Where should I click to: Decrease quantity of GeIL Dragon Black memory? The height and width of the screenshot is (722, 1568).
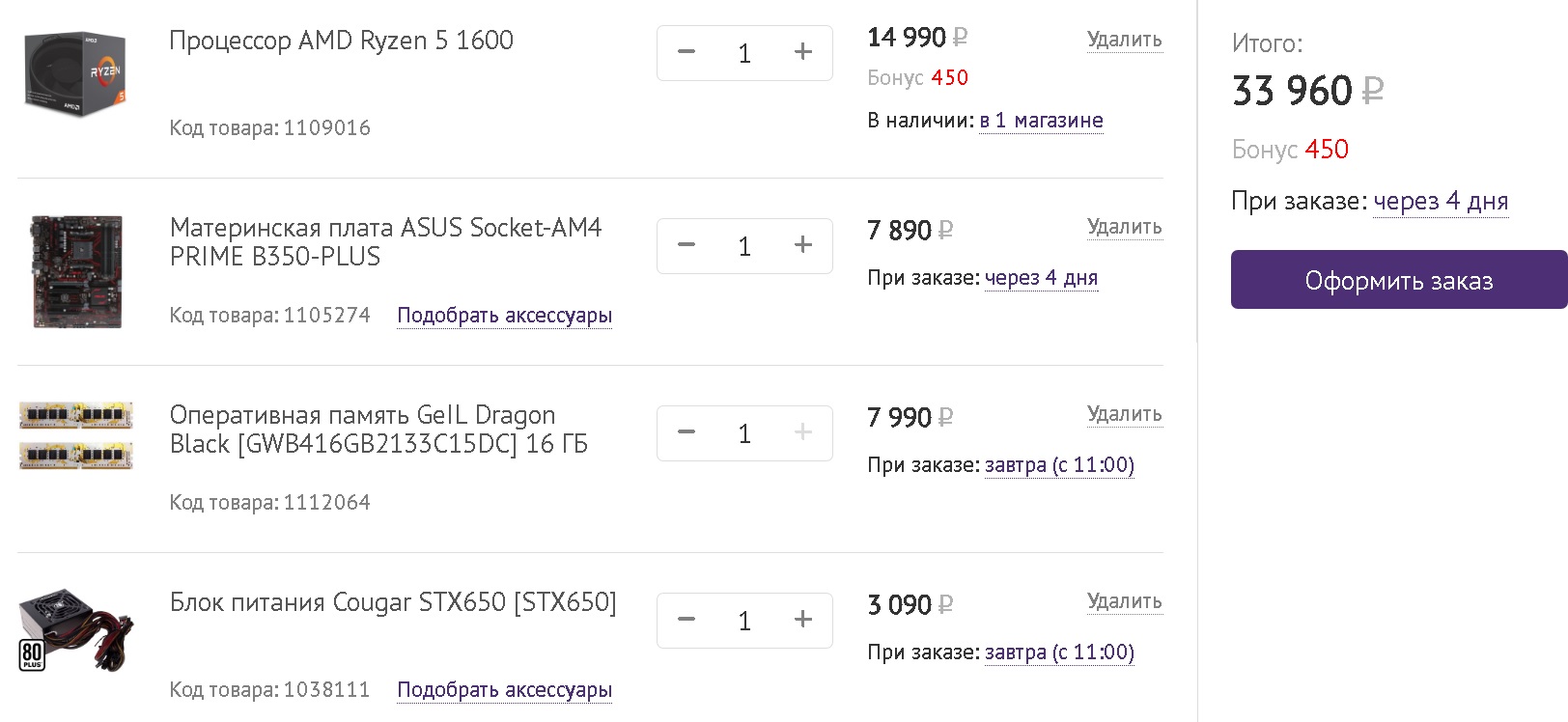[686, 432]
